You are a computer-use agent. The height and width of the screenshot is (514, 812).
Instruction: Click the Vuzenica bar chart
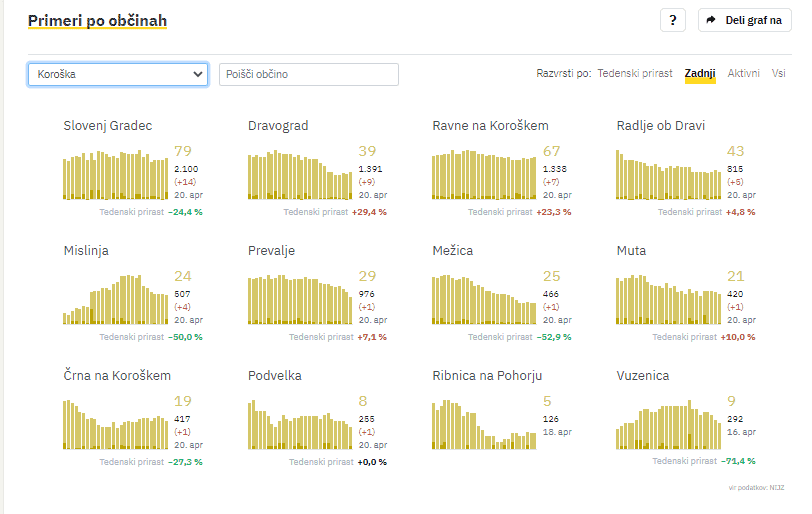pyautogui.click(x=669, y=426)
